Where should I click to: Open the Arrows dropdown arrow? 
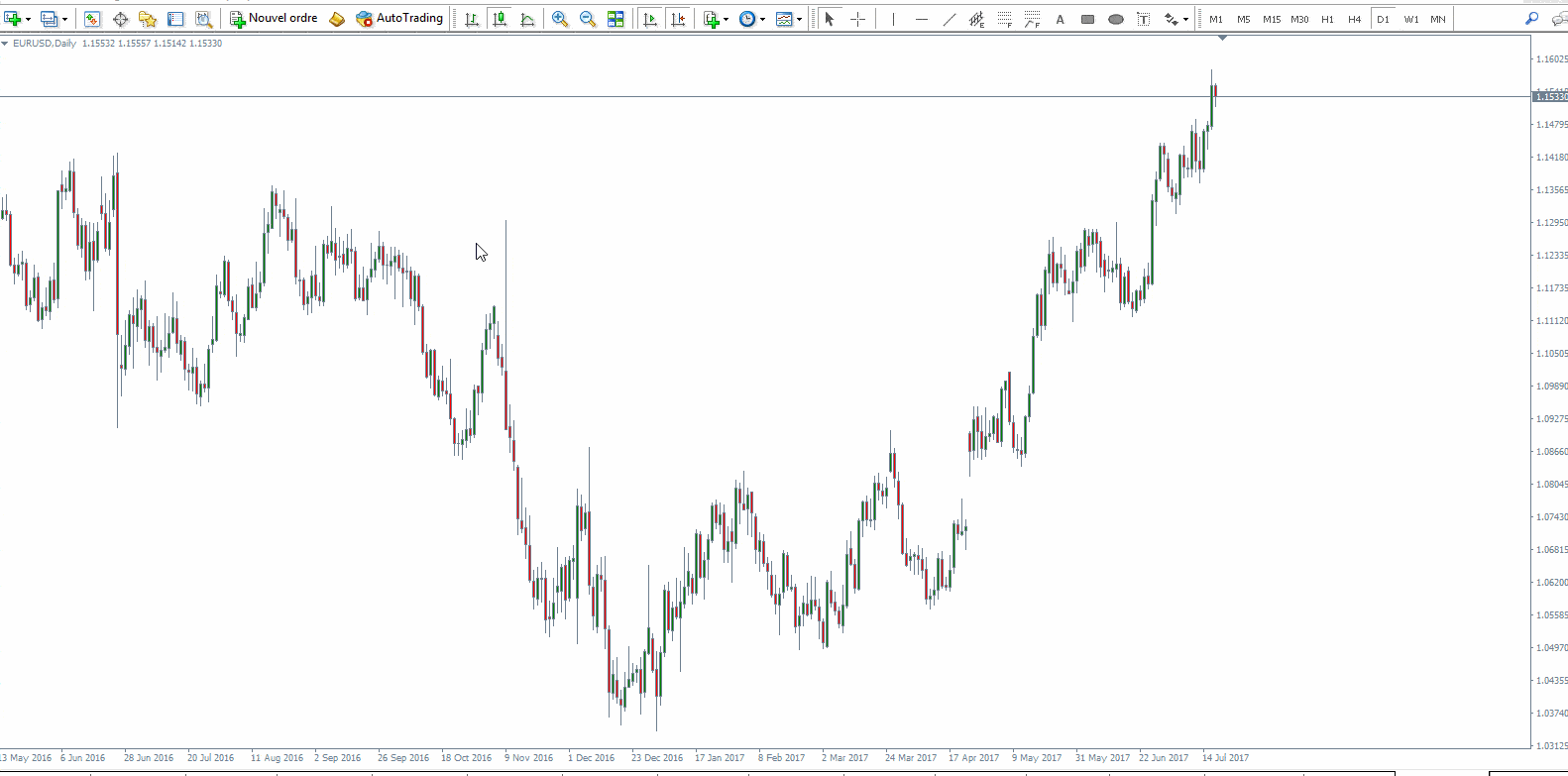point(1185,19)
